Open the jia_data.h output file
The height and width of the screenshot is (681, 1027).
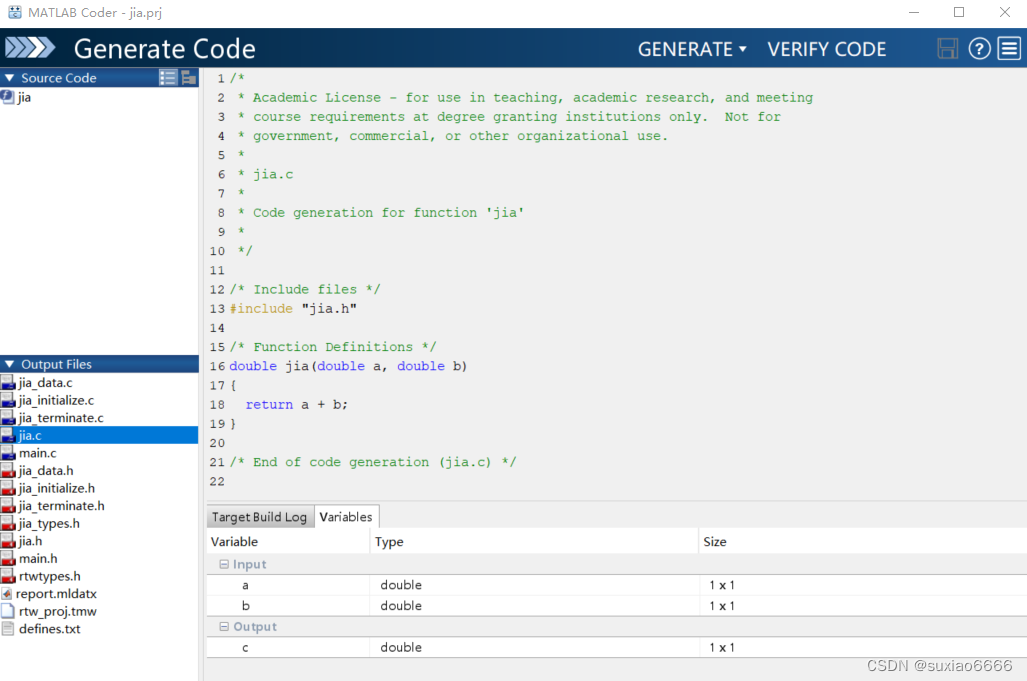click(99, 471)
